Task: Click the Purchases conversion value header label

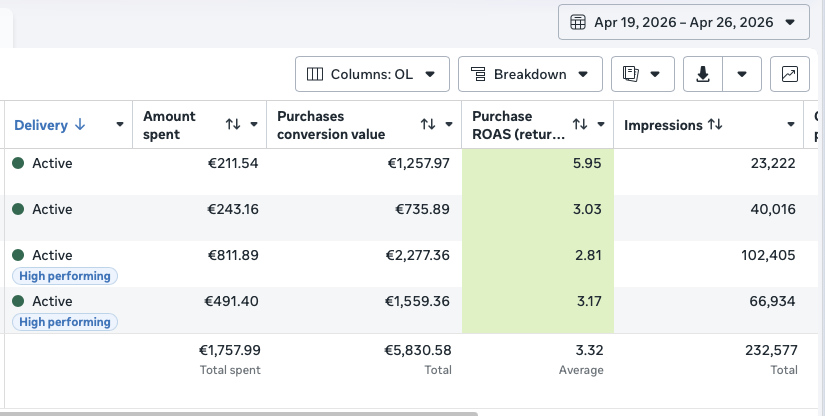Action: (x=331, y=125)
